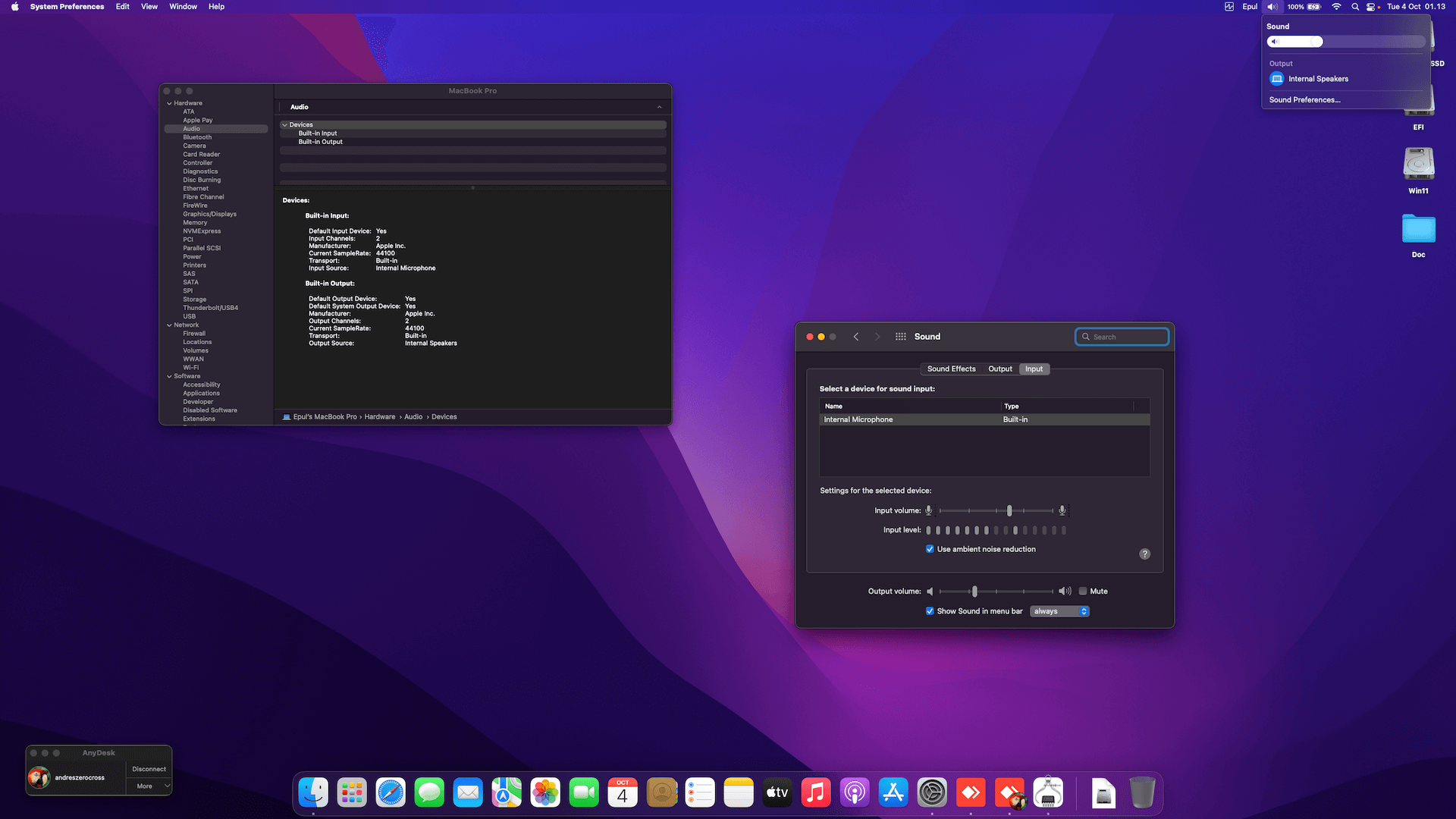Adjust the Sound volume slider in menu popup
The width and height of the screenshot is (1456, 819).
coord(1346,42)
